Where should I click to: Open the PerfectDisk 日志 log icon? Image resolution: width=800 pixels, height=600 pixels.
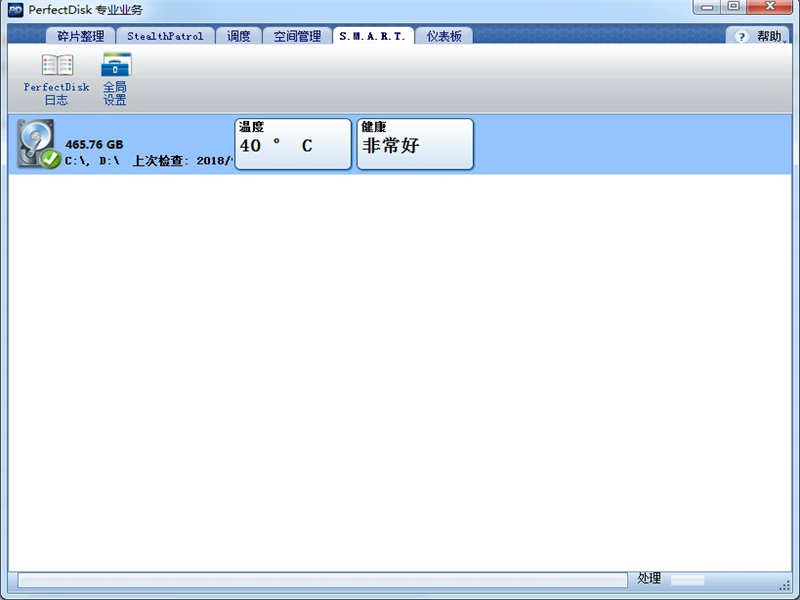coord(57,65)
